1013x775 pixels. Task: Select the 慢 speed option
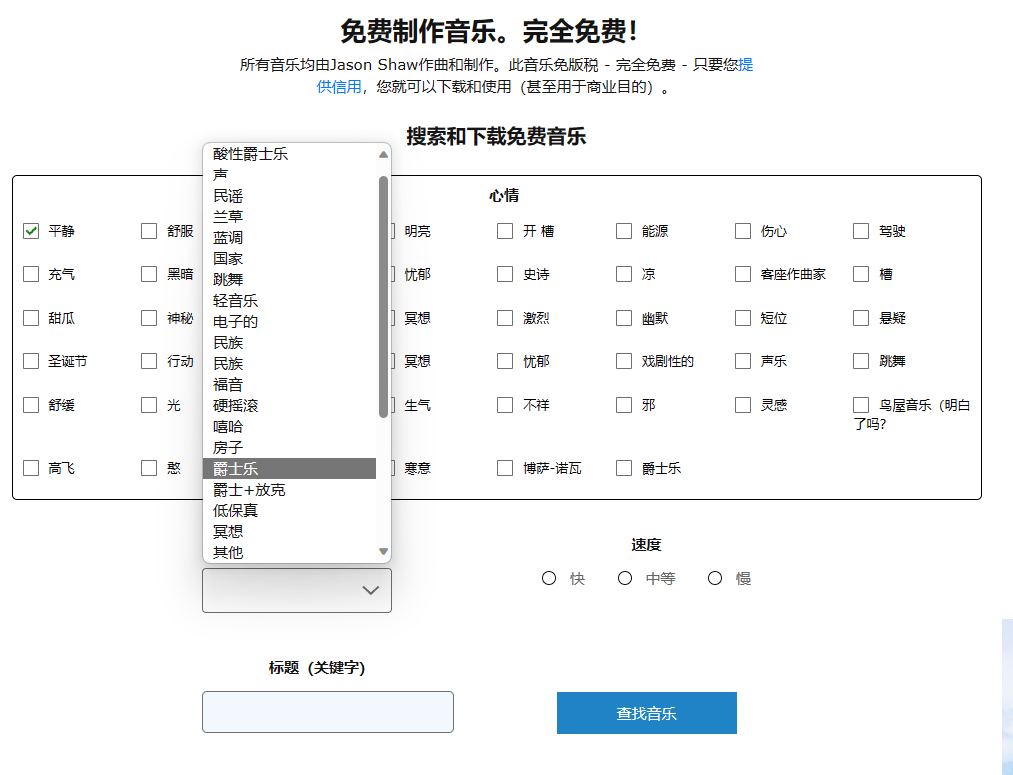point(715,578)
